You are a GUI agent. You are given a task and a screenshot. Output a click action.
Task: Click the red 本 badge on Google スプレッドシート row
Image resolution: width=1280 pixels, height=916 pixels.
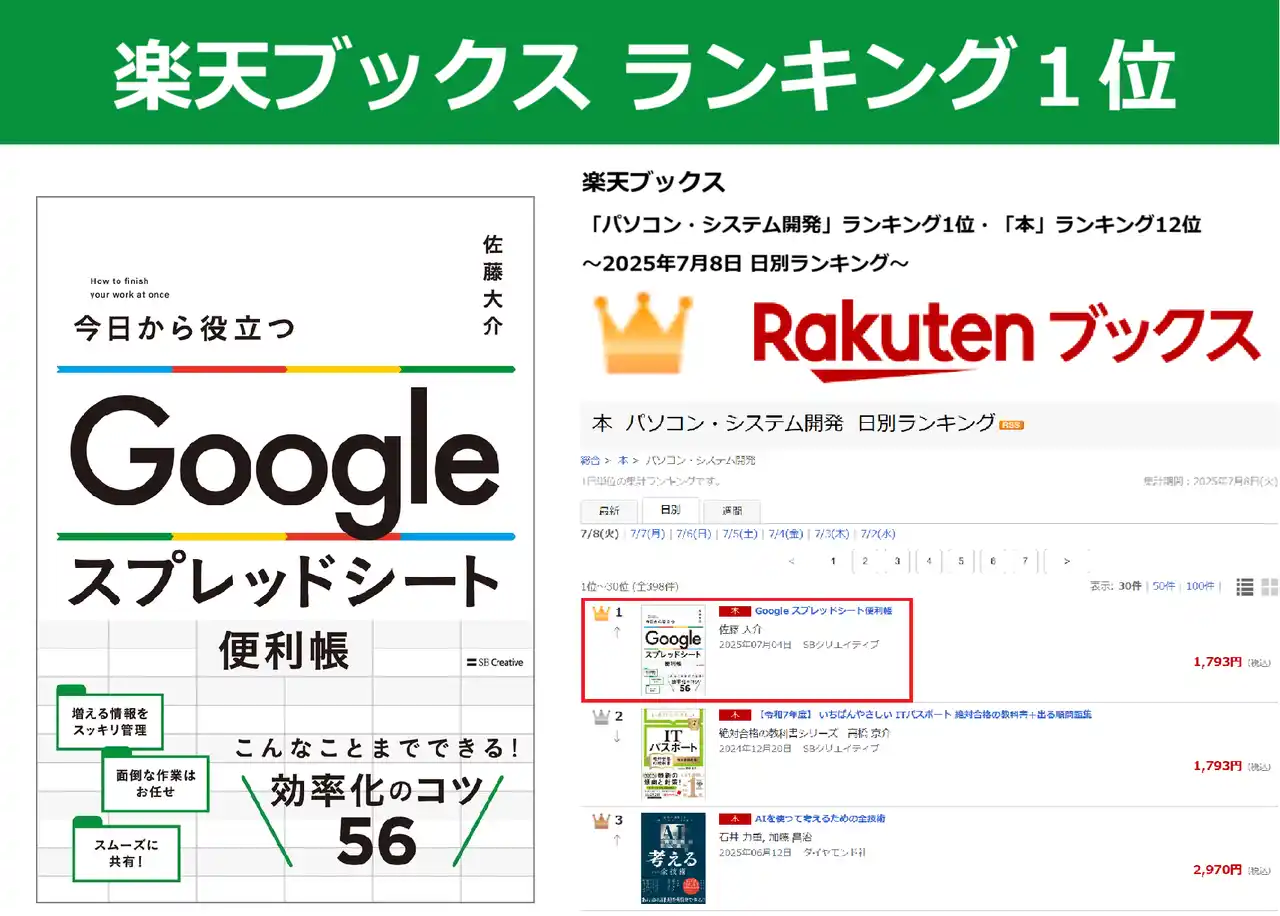[734, 611]
